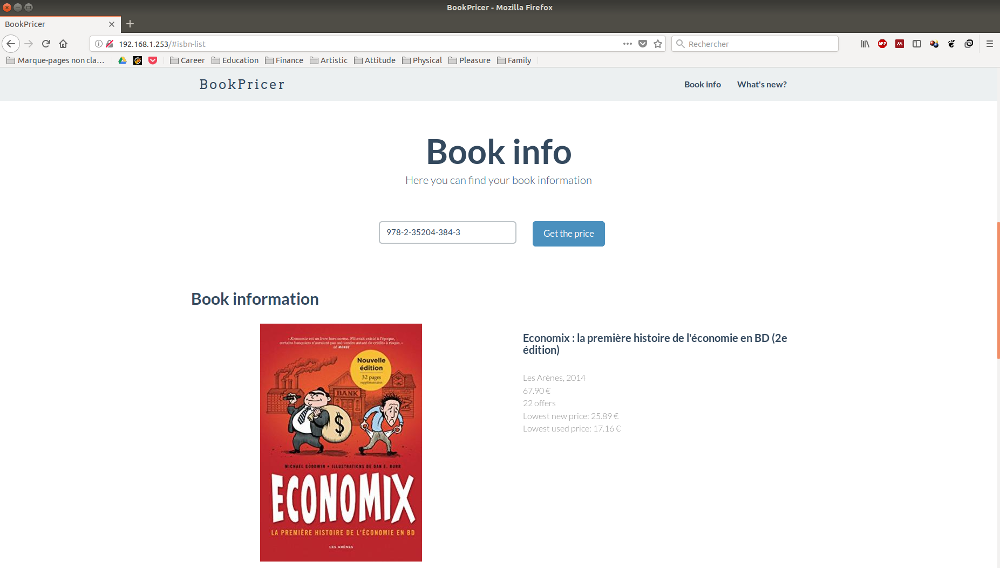Screen dimensions: 1000x568
Task: Open the Firefox hamburger menu
Action: (990, 44)
